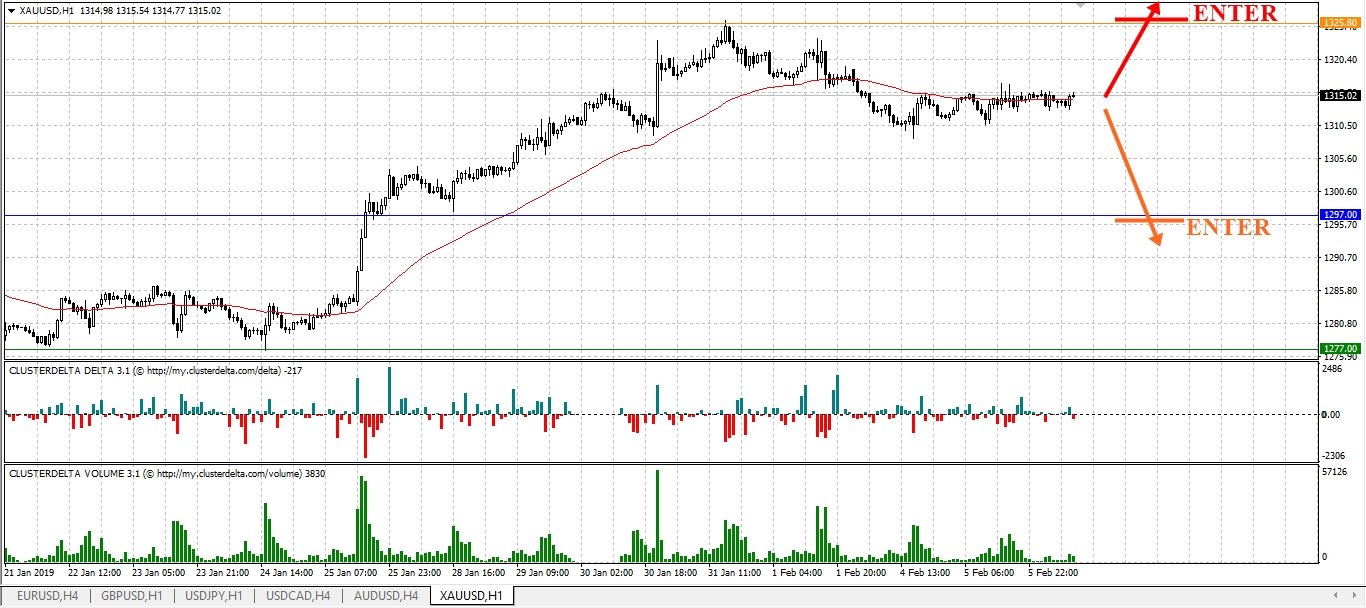
Task: Click the current price 1315.02 label
Action: [x=1338, y=96]
